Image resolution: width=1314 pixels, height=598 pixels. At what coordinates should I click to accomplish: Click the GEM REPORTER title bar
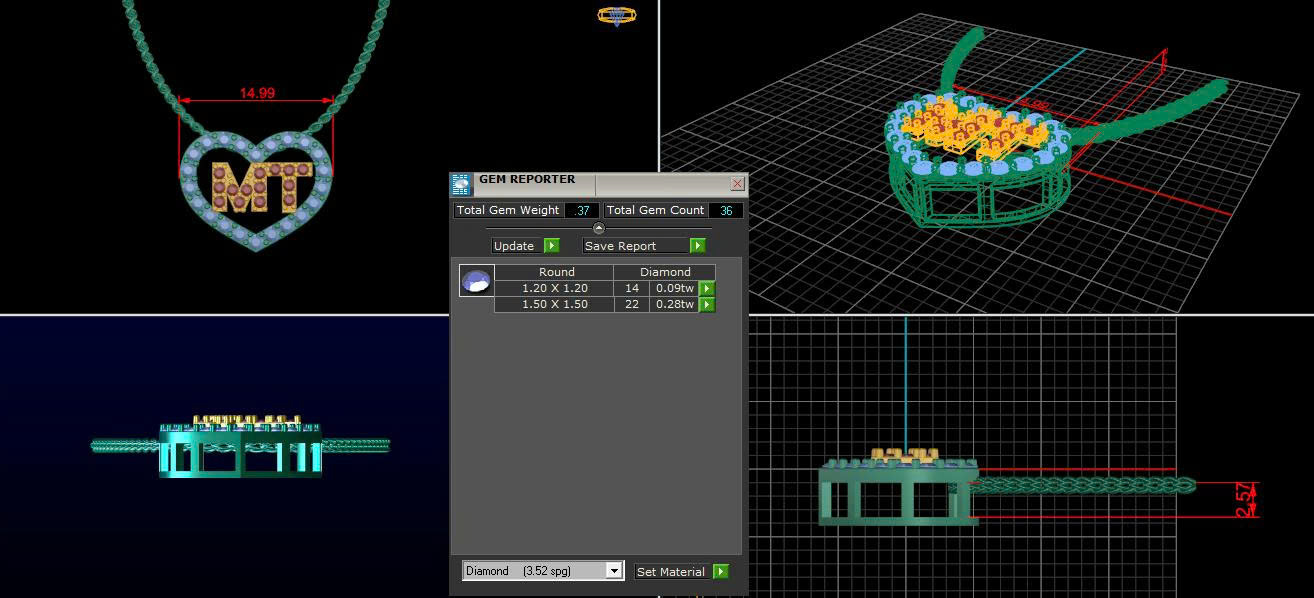click(598, 183)
